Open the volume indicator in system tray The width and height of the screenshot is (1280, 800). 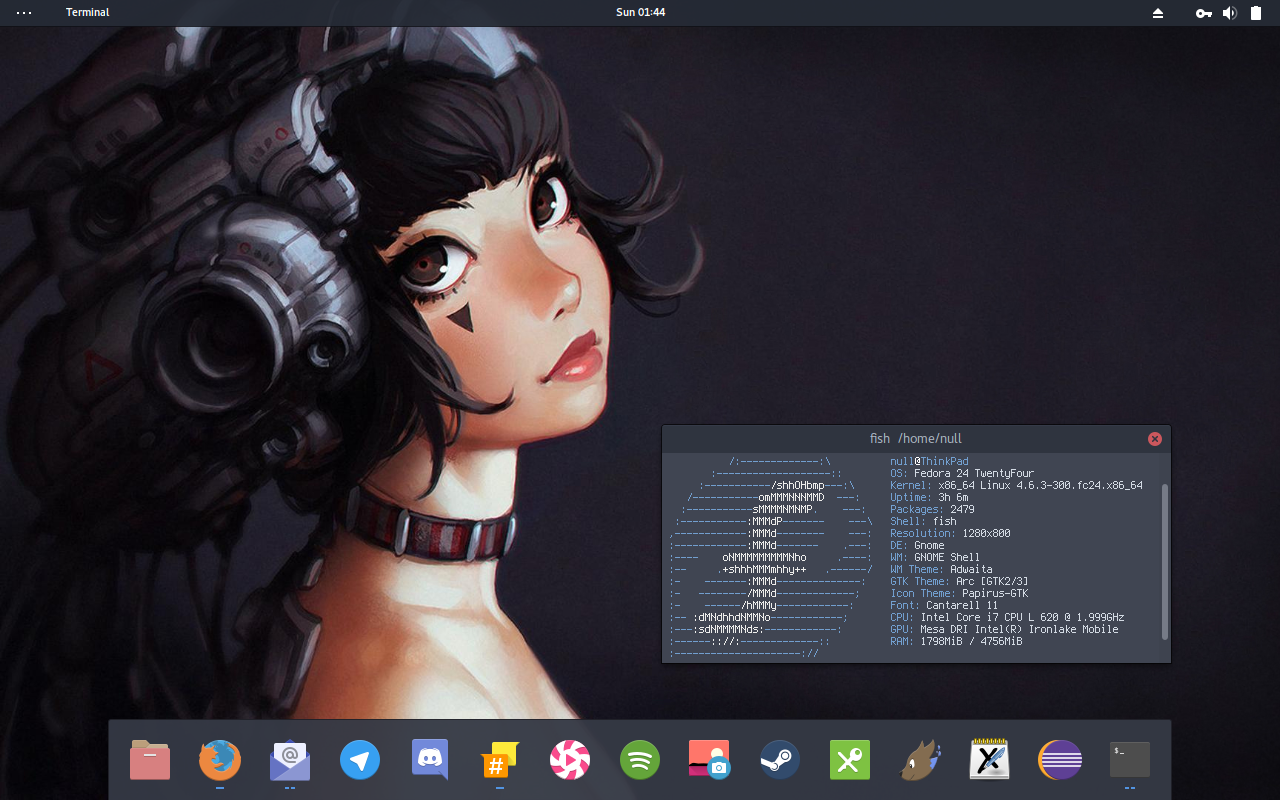click(1230, 13)
